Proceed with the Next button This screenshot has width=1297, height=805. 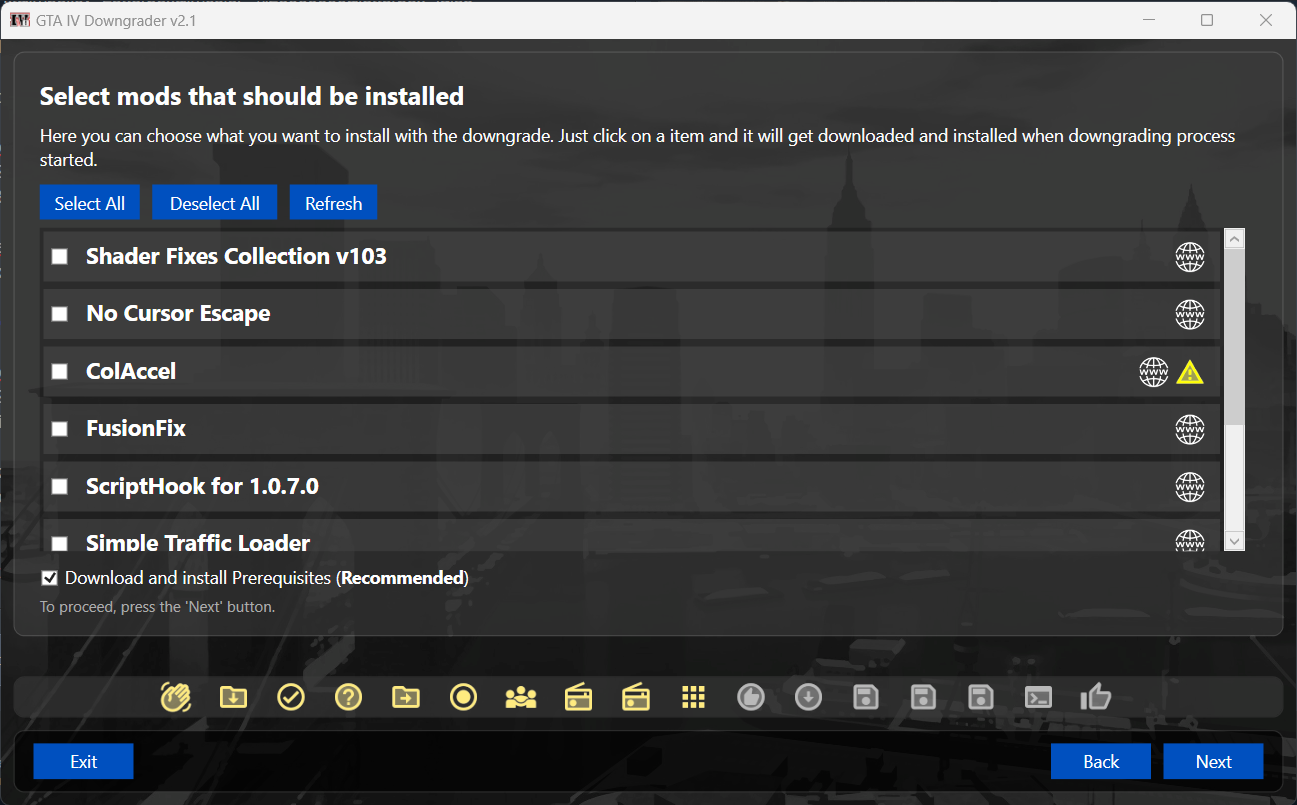(1214, 762)
